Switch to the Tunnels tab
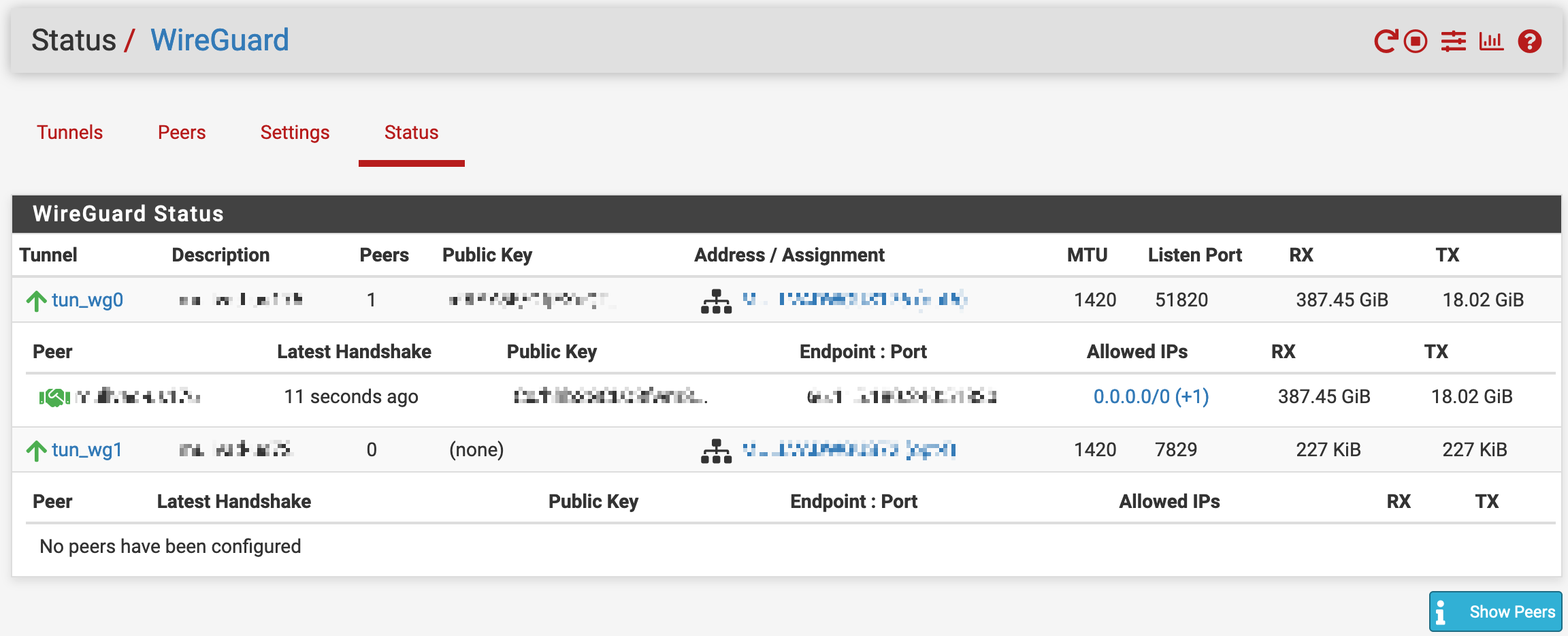Screen dimensions: 1568x636 pyautogui.click(x=69, y=132)
